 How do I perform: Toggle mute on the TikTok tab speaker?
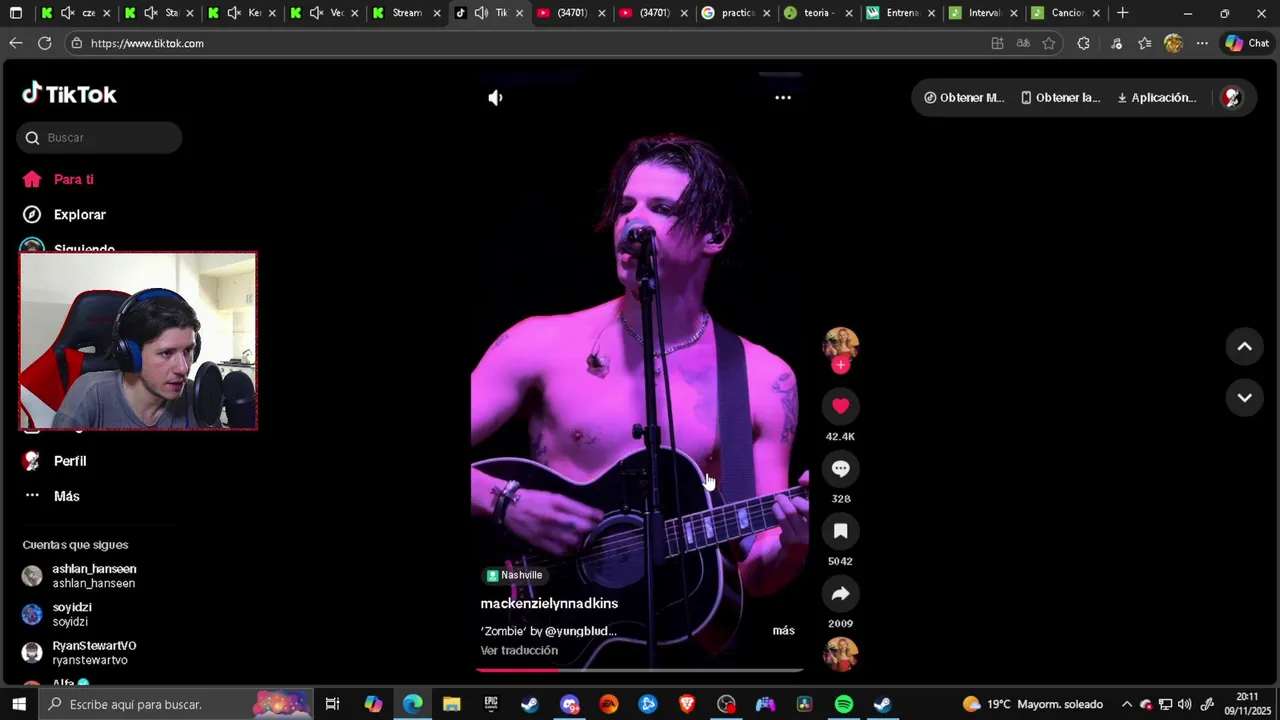pyautogui.click(x=481, y=13)
